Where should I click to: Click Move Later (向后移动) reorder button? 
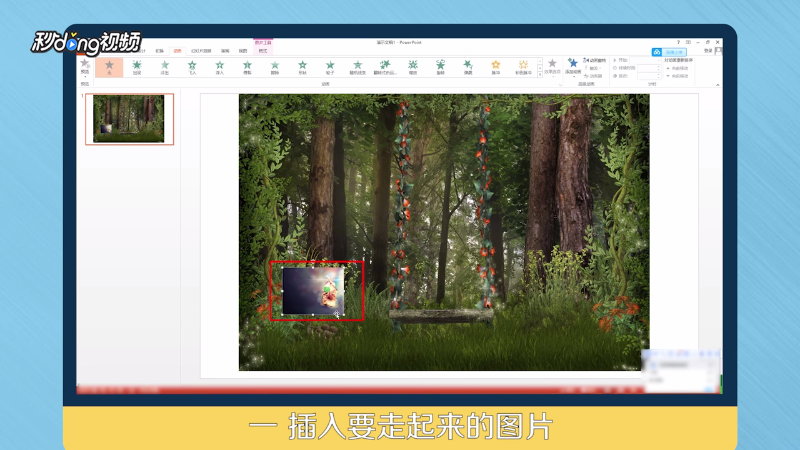pos(678,76)
